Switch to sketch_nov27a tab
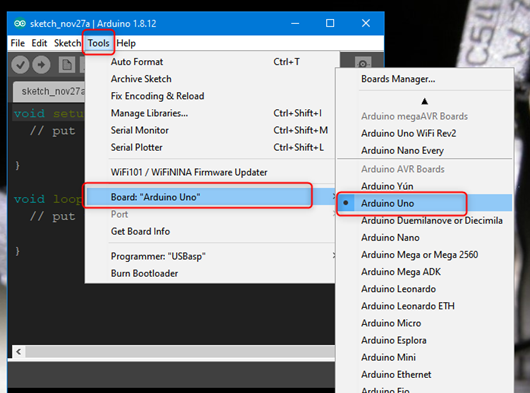The image size is (530, 393). tap(49, 91)
